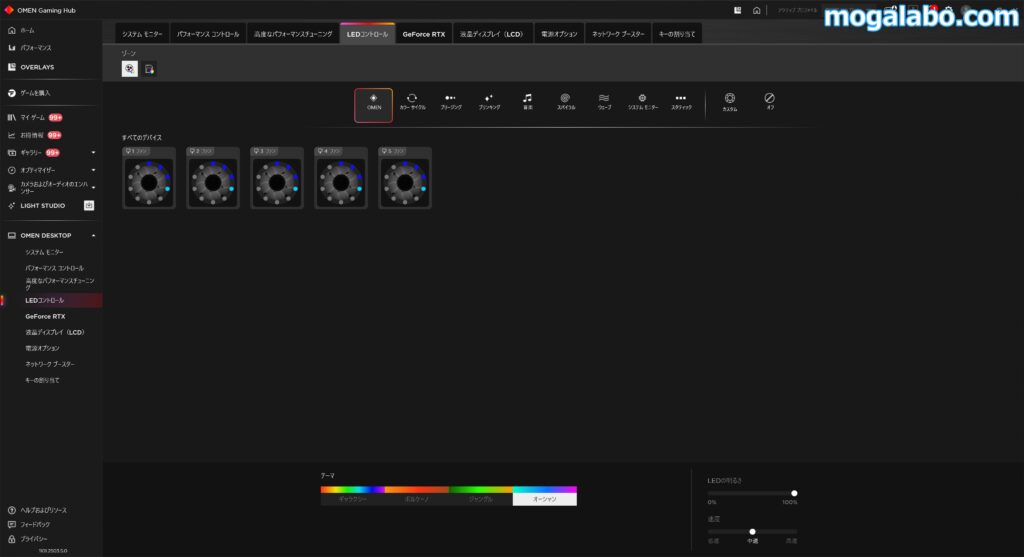Image resolution: width=1024 pixels, height=557 pixels.
Task: Select the fan zone icon under ゾーン
Action: coord(129,69)
